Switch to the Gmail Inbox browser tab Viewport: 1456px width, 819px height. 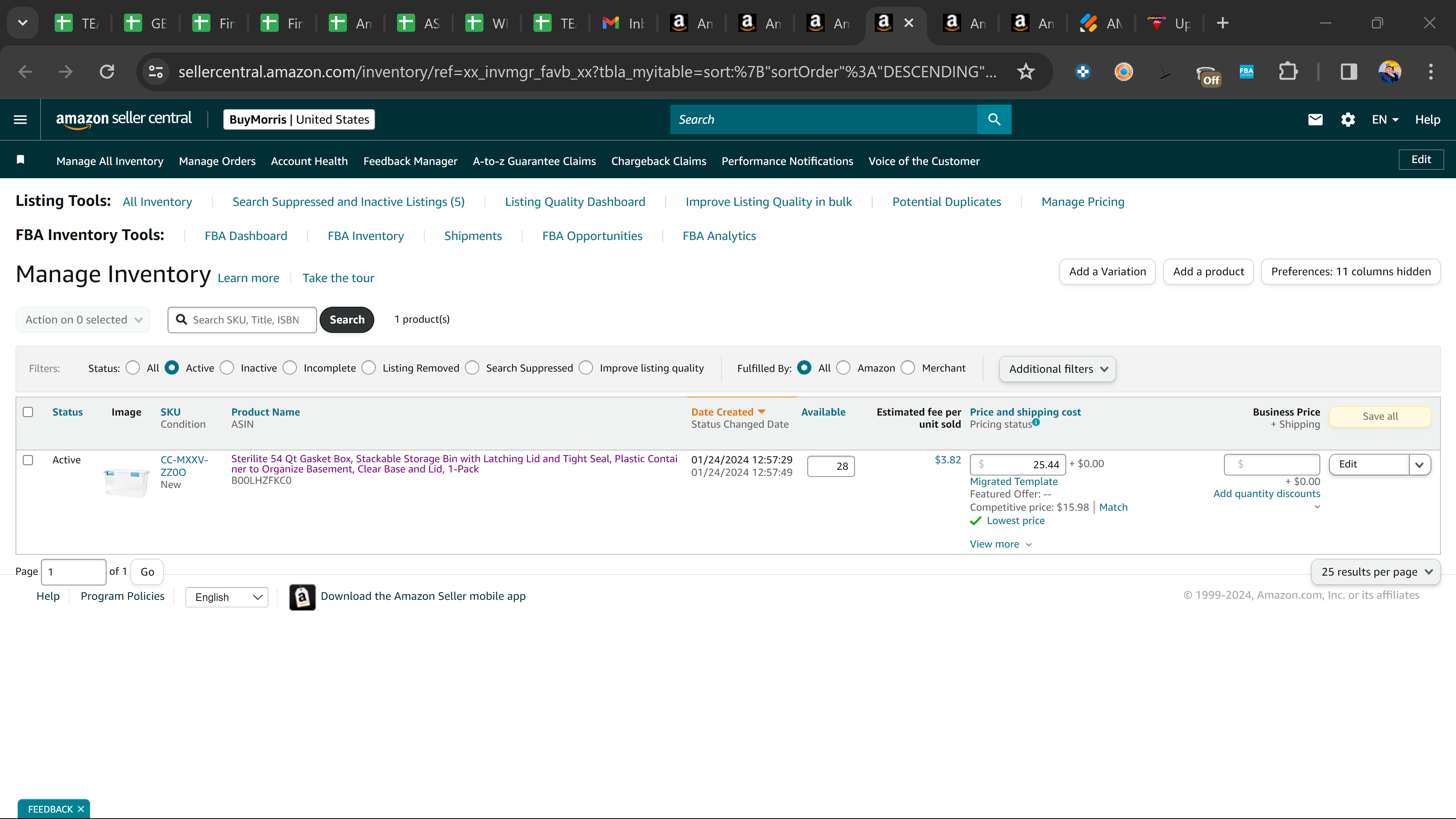(x=623, y=23)
